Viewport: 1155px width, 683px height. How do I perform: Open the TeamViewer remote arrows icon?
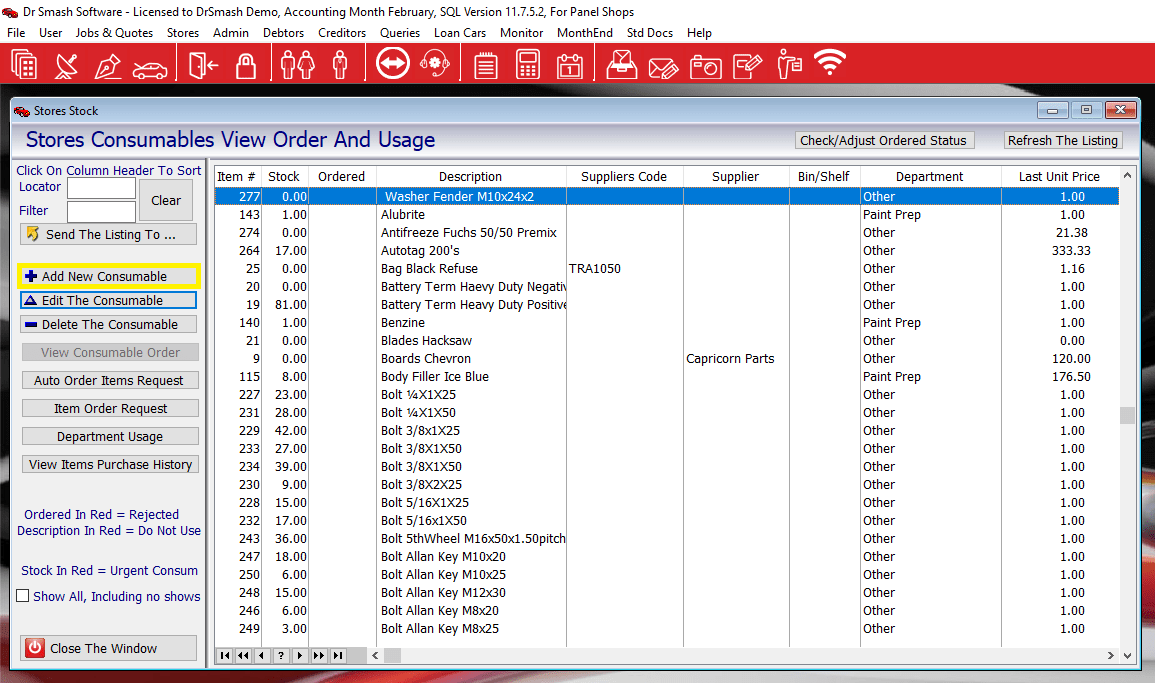(392, 65)
